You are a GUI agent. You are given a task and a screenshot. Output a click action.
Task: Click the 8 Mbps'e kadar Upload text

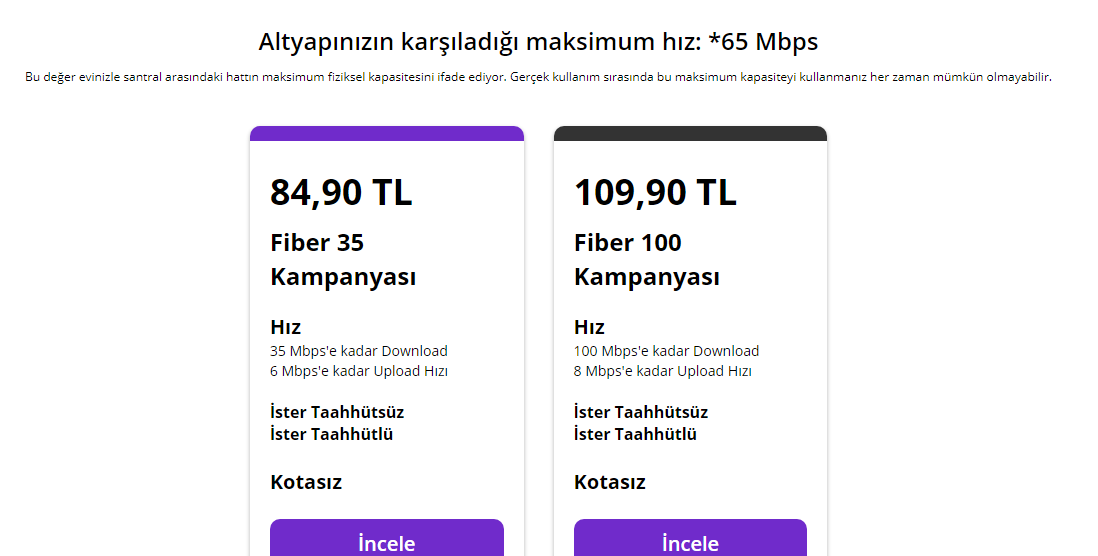pyautogui.click(x=662, y=371)
